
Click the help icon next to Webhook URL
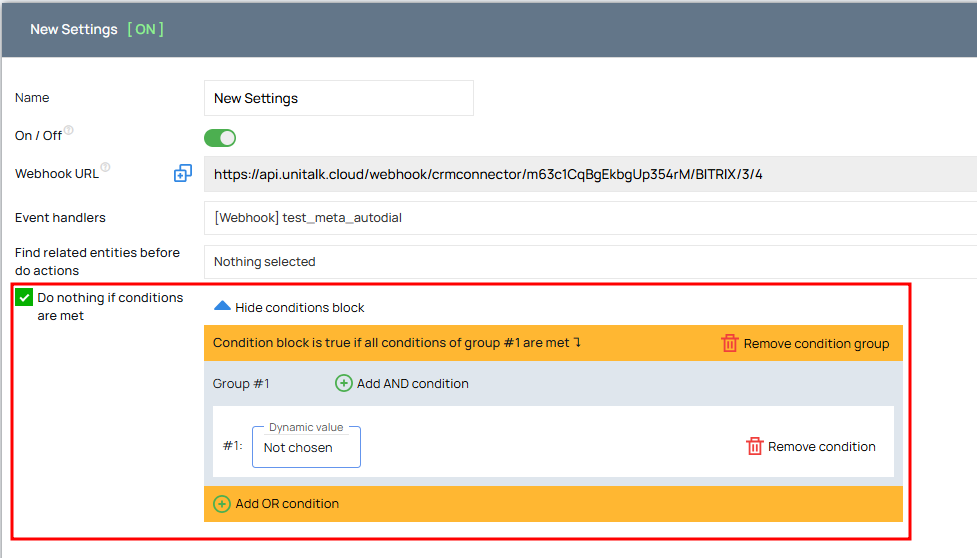coord(105,167)
